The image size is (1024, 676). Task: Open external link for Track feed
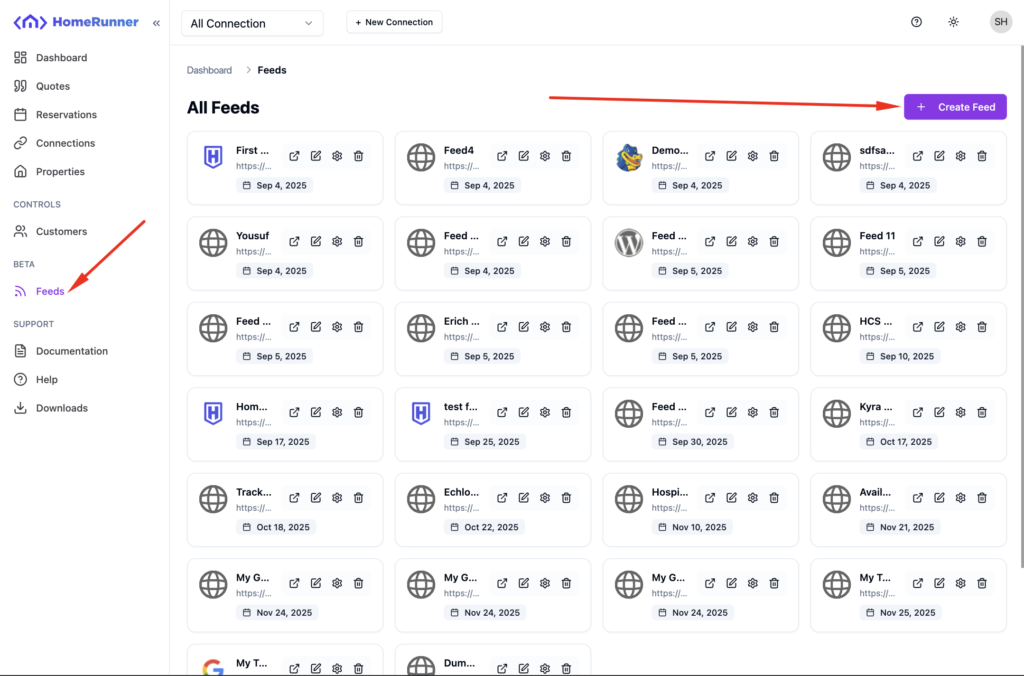[294, 498]
